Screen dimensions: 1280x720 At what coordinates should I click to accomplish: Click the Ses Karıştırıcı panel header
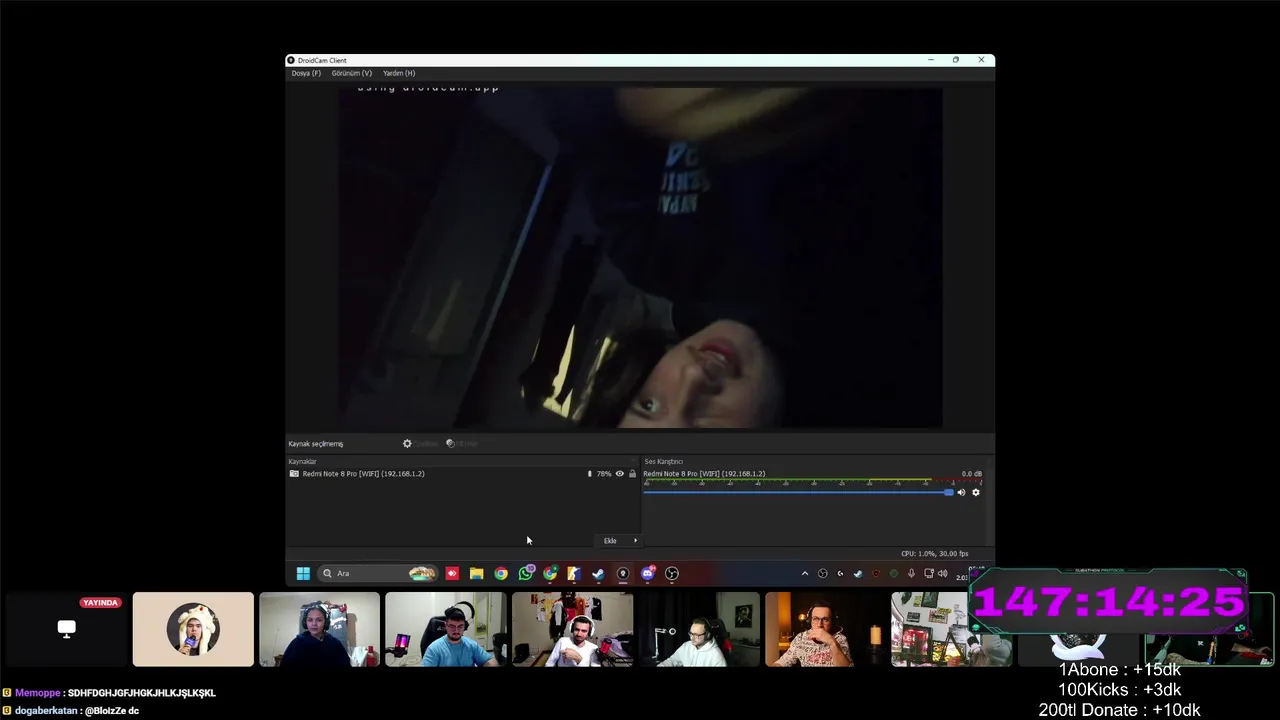click(x=664, y=462)
